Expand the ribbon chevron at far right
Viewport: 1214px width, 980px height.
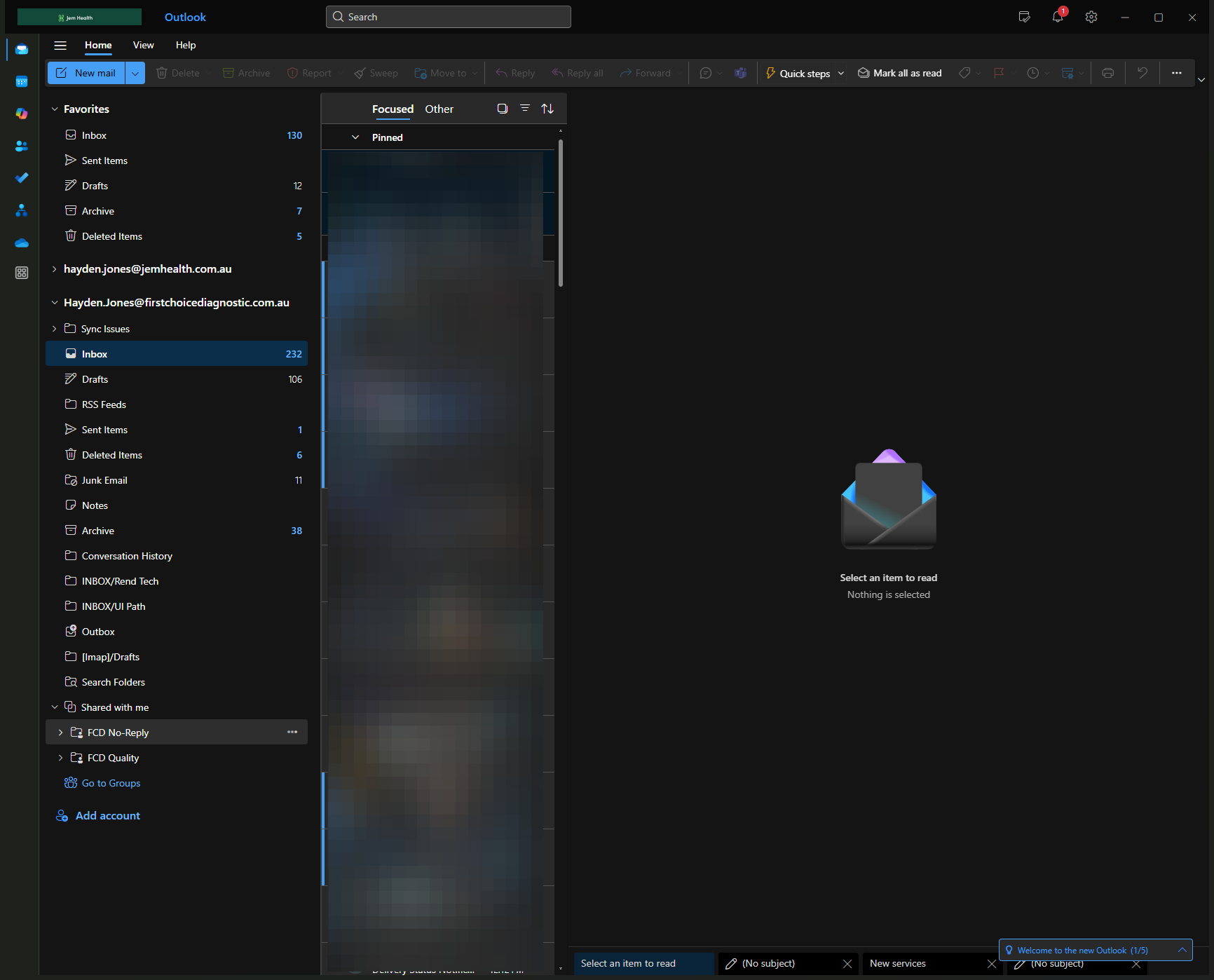click(x=1201, y=80)
